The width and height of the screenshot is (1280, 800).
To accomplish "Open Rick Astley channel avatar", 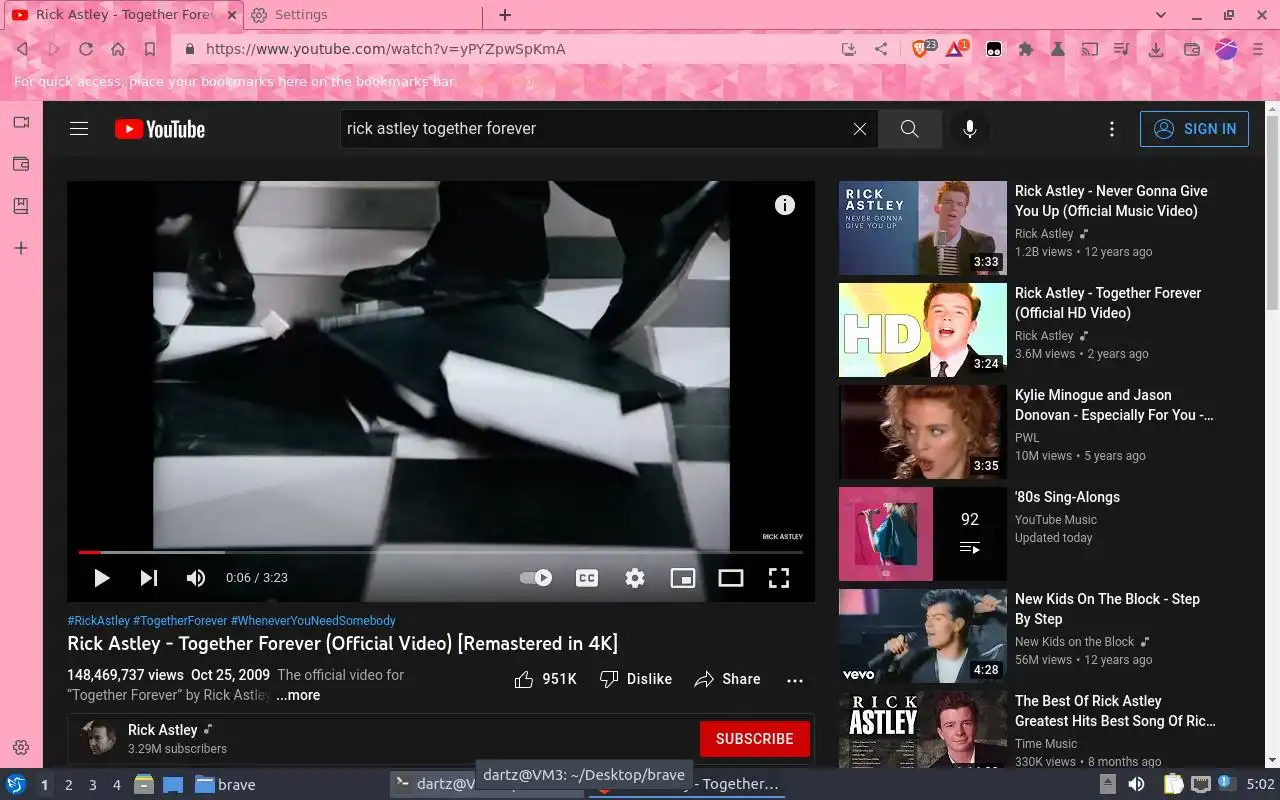I will [x=98, y=738].
